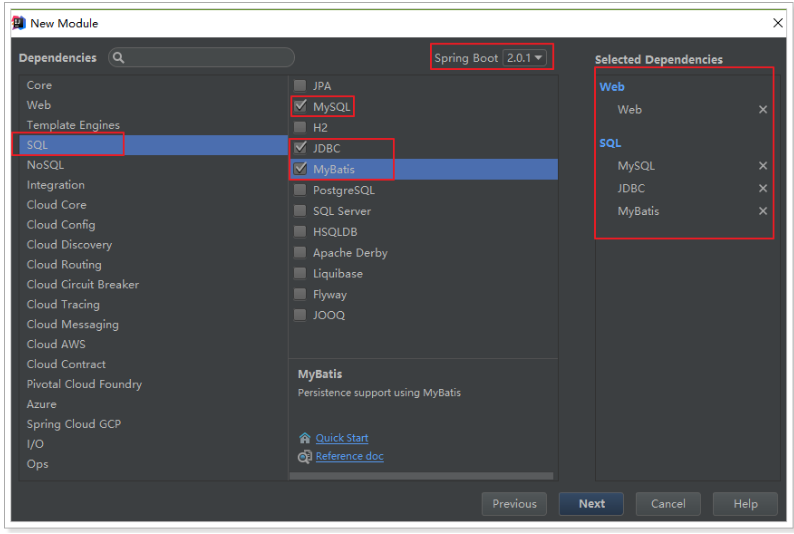Open the Reference doc link
The height and width of the screenshot is (534, 794).
349,456
